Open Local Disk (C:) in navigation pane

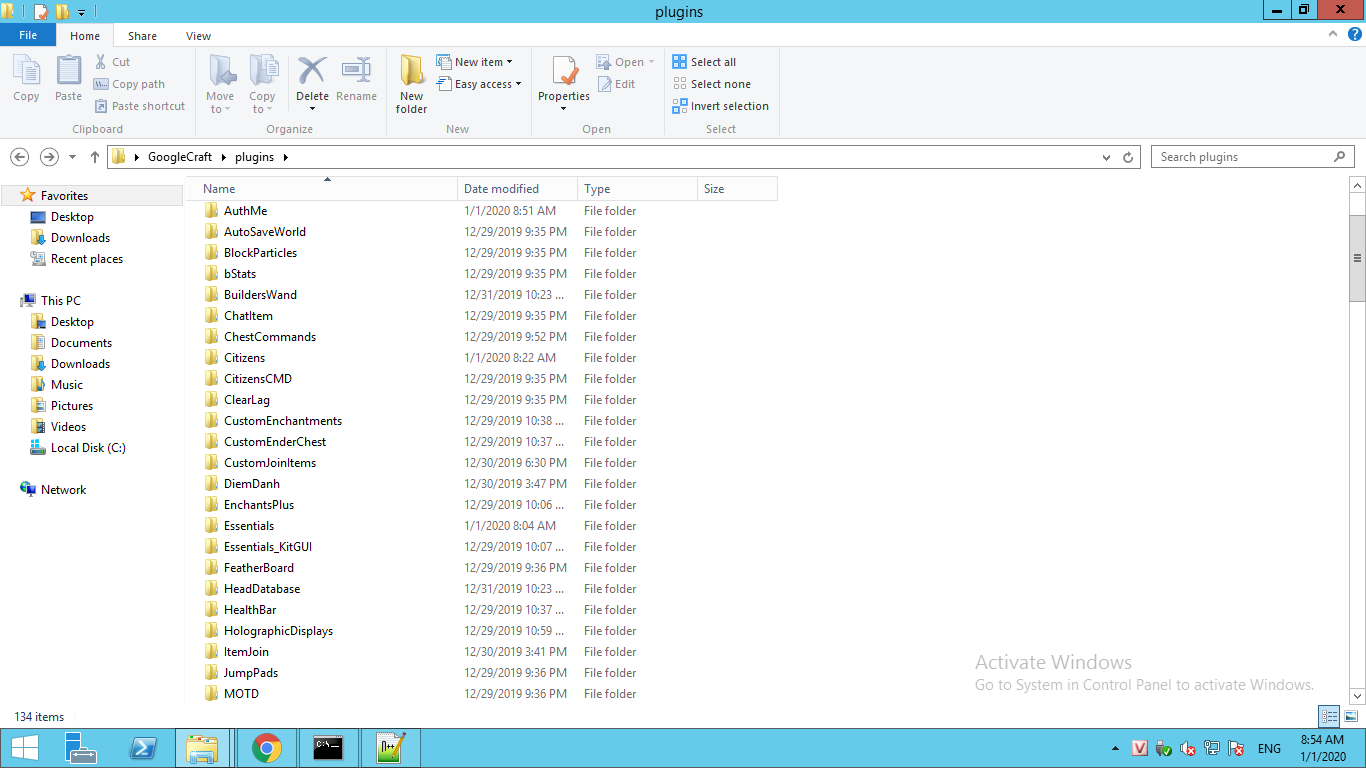88,448
